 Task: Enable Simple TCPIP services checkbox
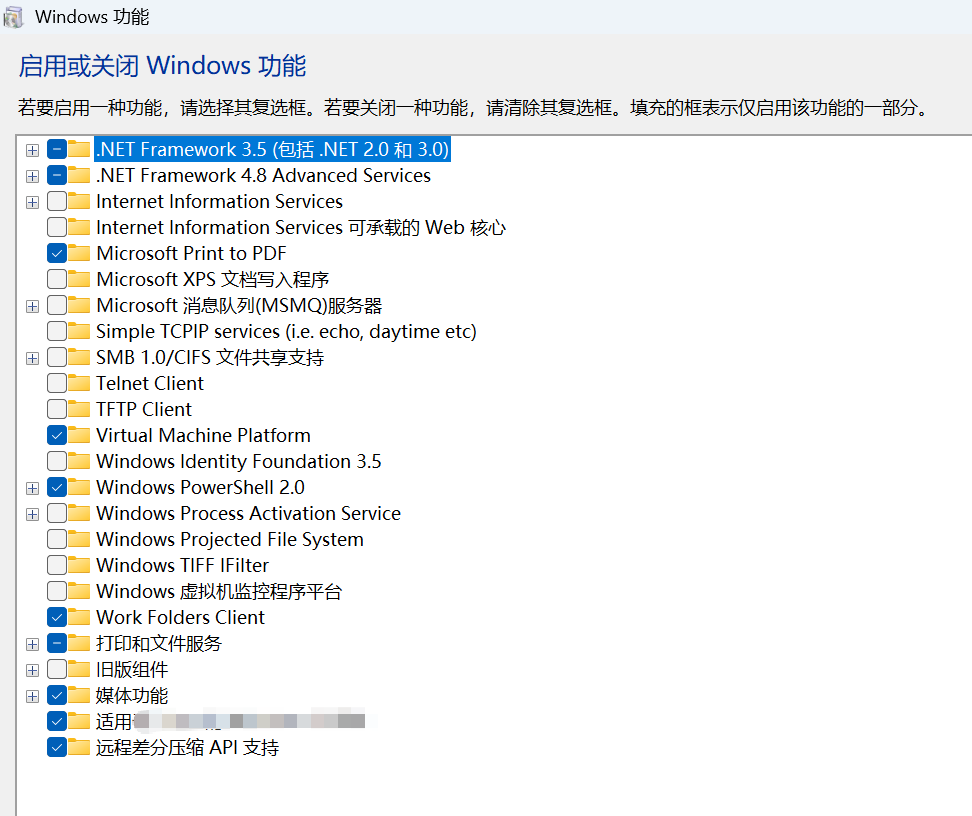pos(57,332)
